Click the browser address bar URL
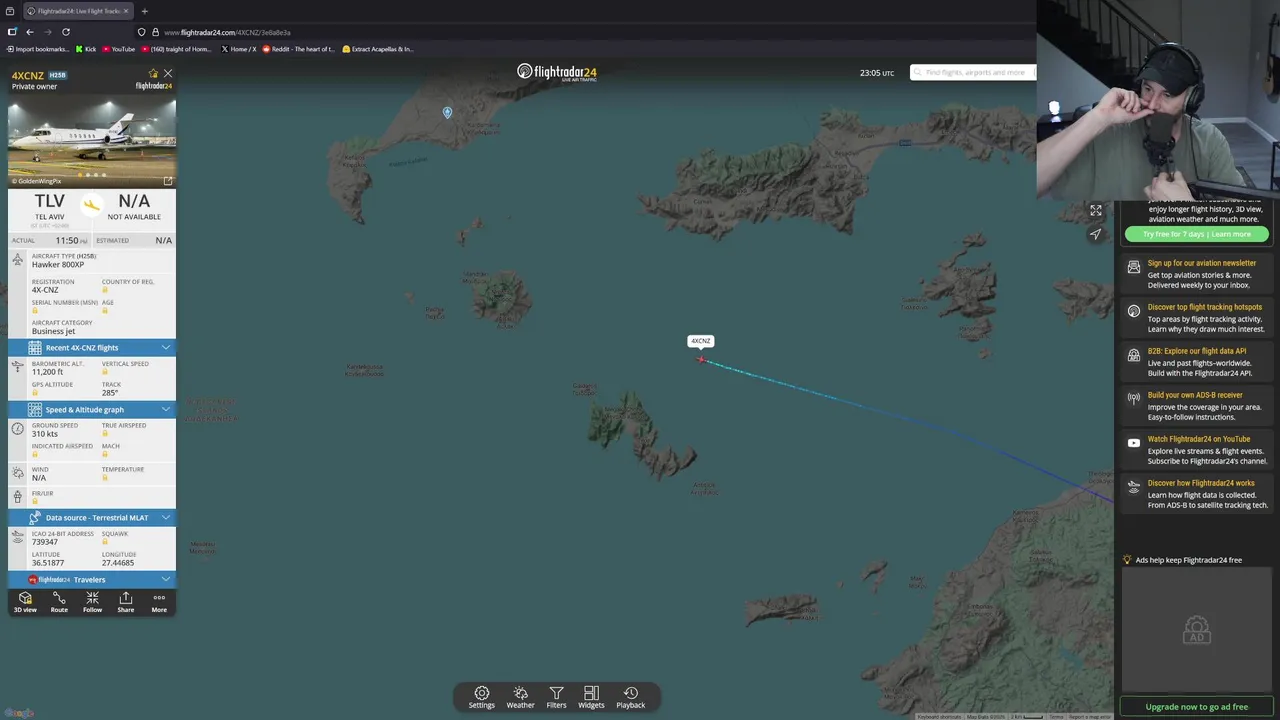Screen dimensions: 1280x720 227,32
